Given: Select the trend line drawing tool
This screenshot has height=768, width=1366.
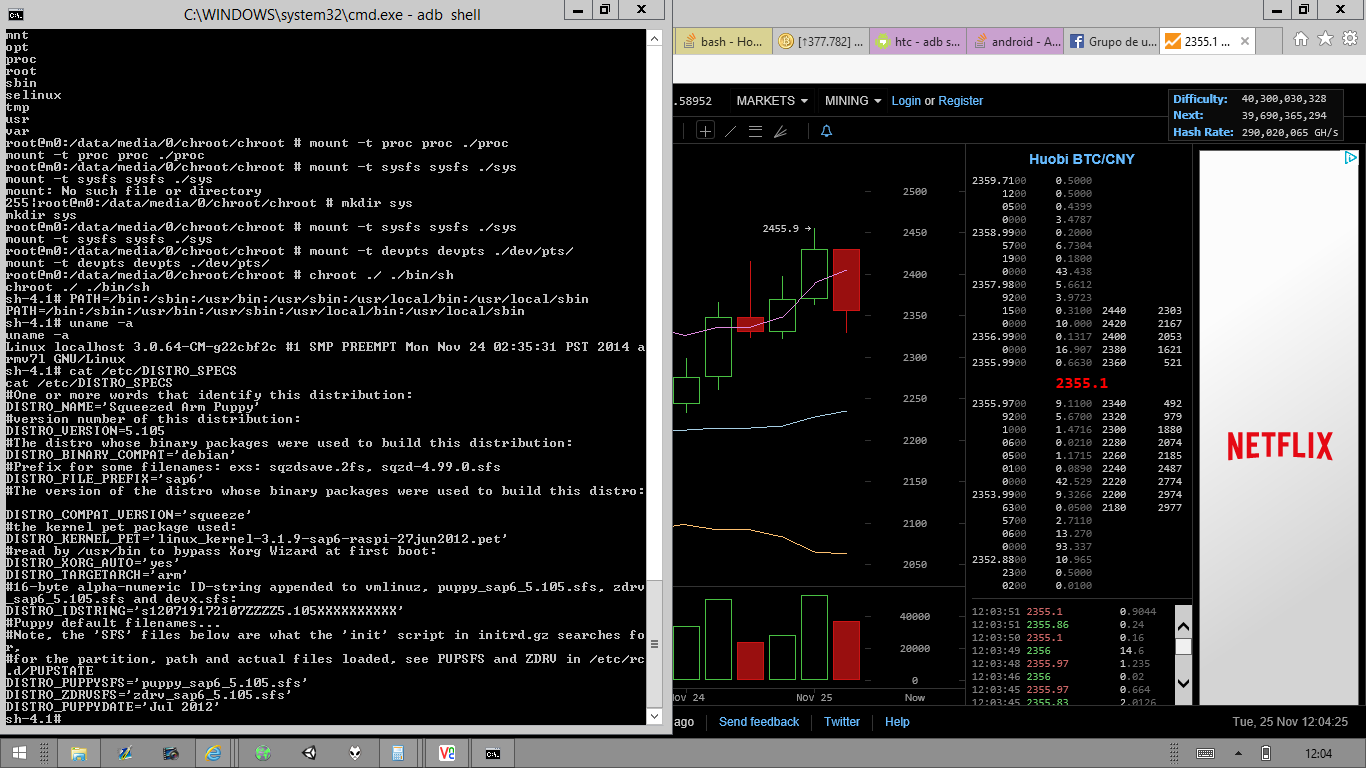Looking at the screenshot, I should coord(730,131).
